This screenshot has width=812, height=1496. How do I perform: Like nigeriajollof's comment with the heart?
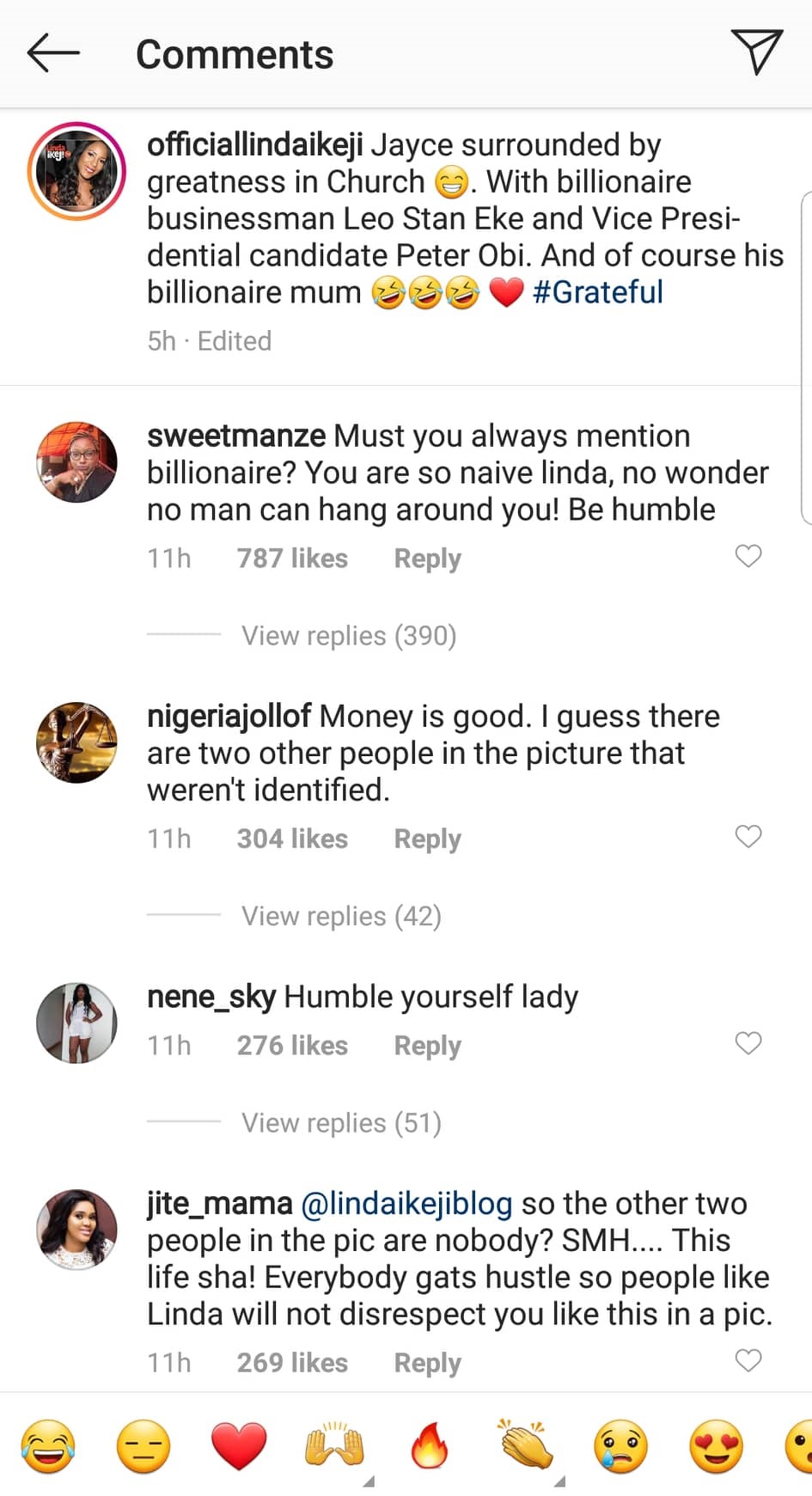coord(748,836)
